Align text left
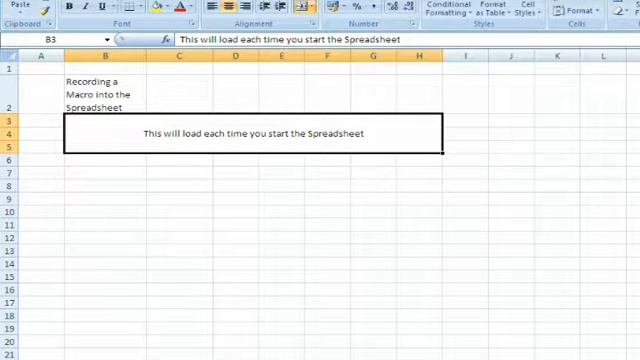Screen dimensions: 640x360 [212, 6]
